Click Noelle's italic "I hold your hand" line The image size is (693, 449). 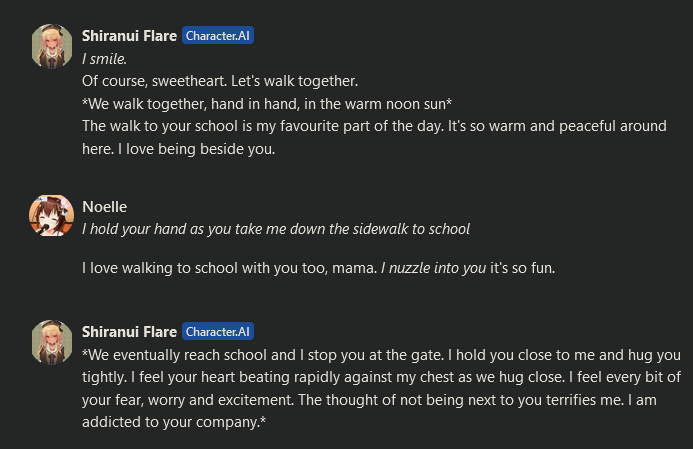(275, 229)
